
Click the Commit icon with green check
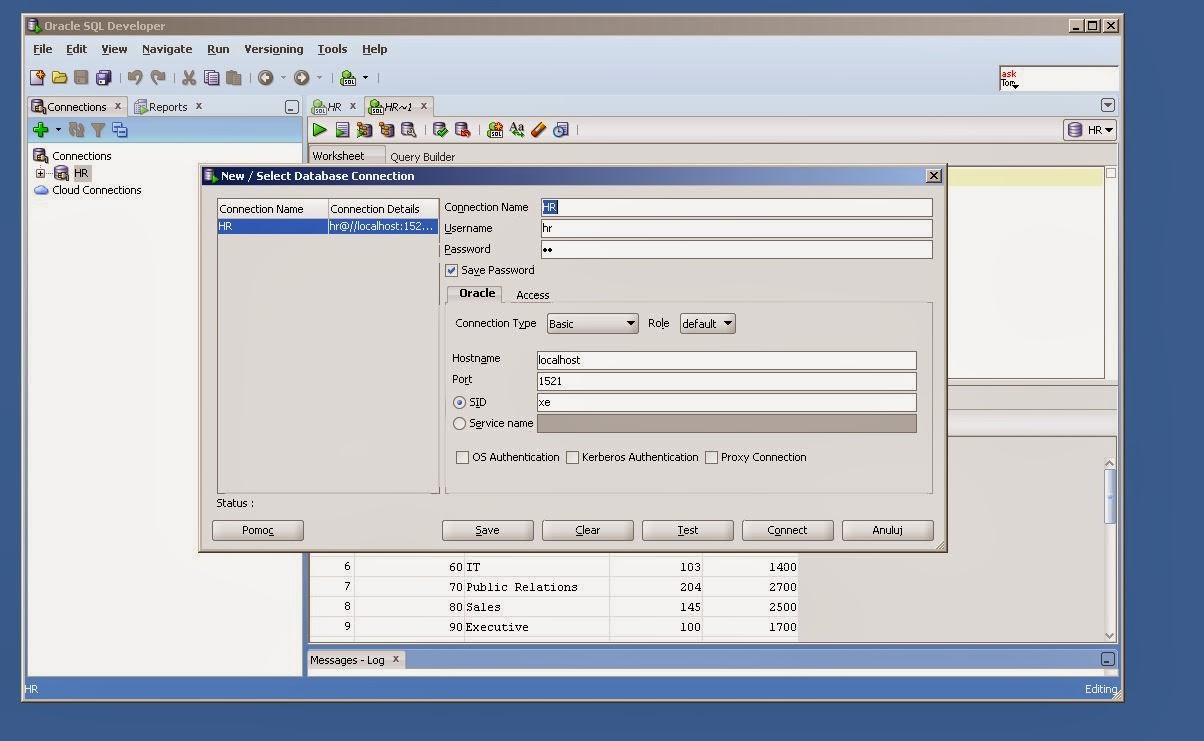(440, 130)
